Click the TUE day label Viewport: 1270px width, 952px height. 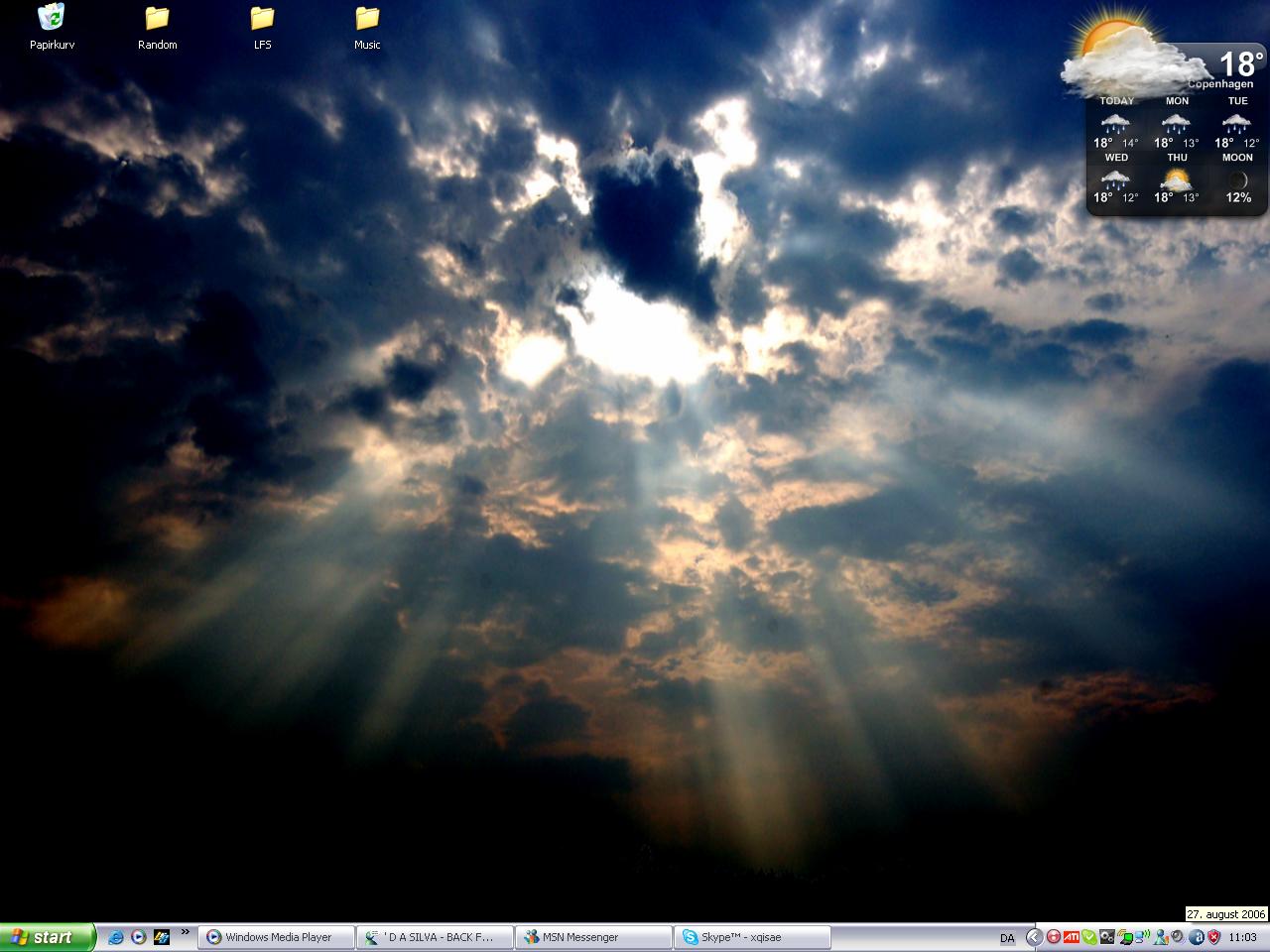click(1238, 101)
